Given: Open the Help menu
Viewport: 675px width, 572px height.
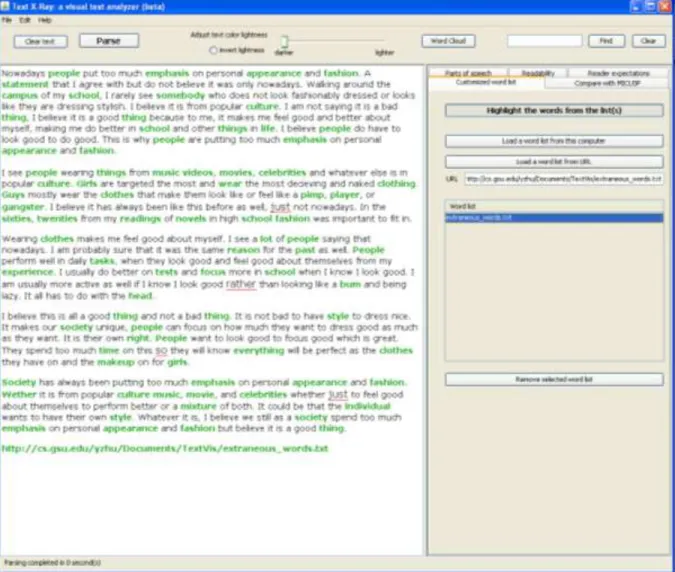Looking at the screenshot, I should click(x=44, y=20).
